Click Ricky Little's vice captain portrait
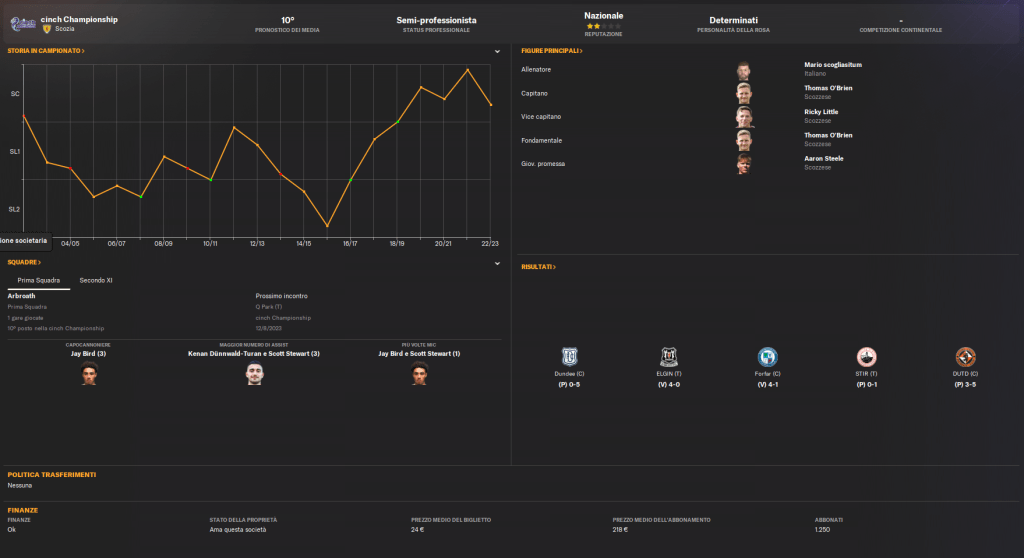 (x=744, y=117)
